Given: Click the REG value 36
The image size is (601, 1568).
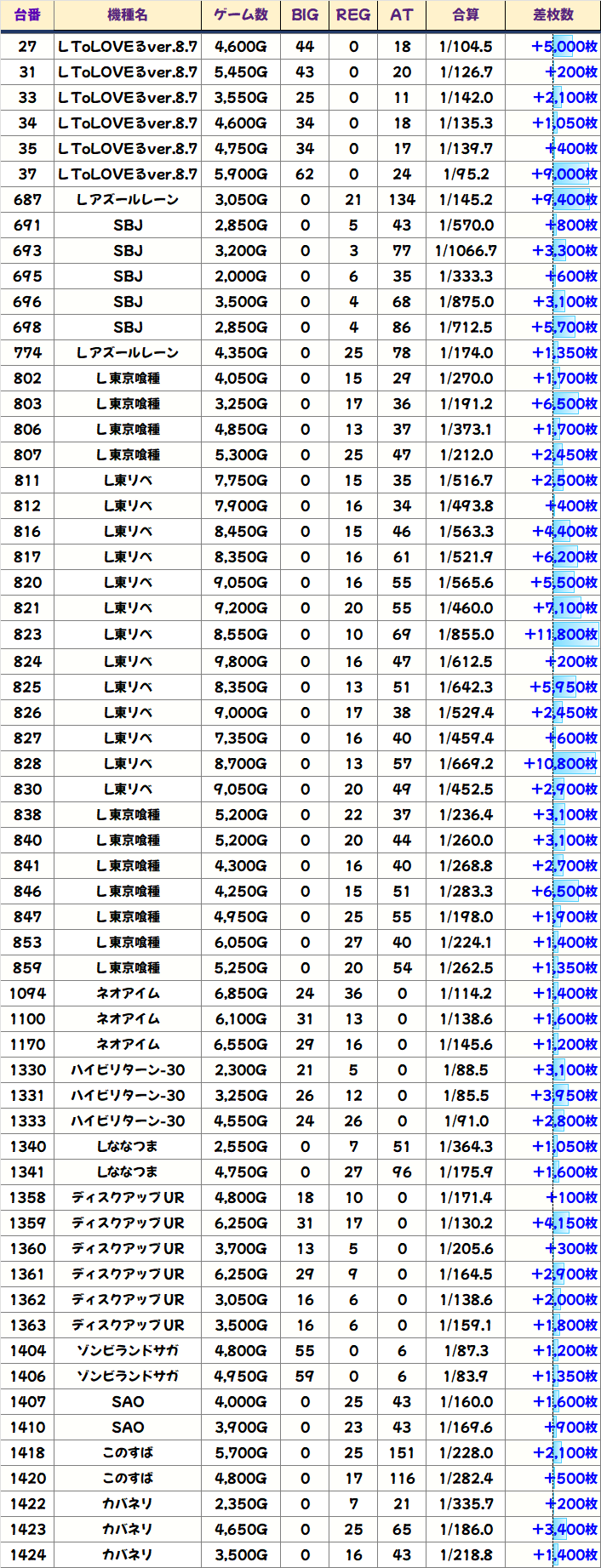Looking at the screenshot, I should coord(353,993).
